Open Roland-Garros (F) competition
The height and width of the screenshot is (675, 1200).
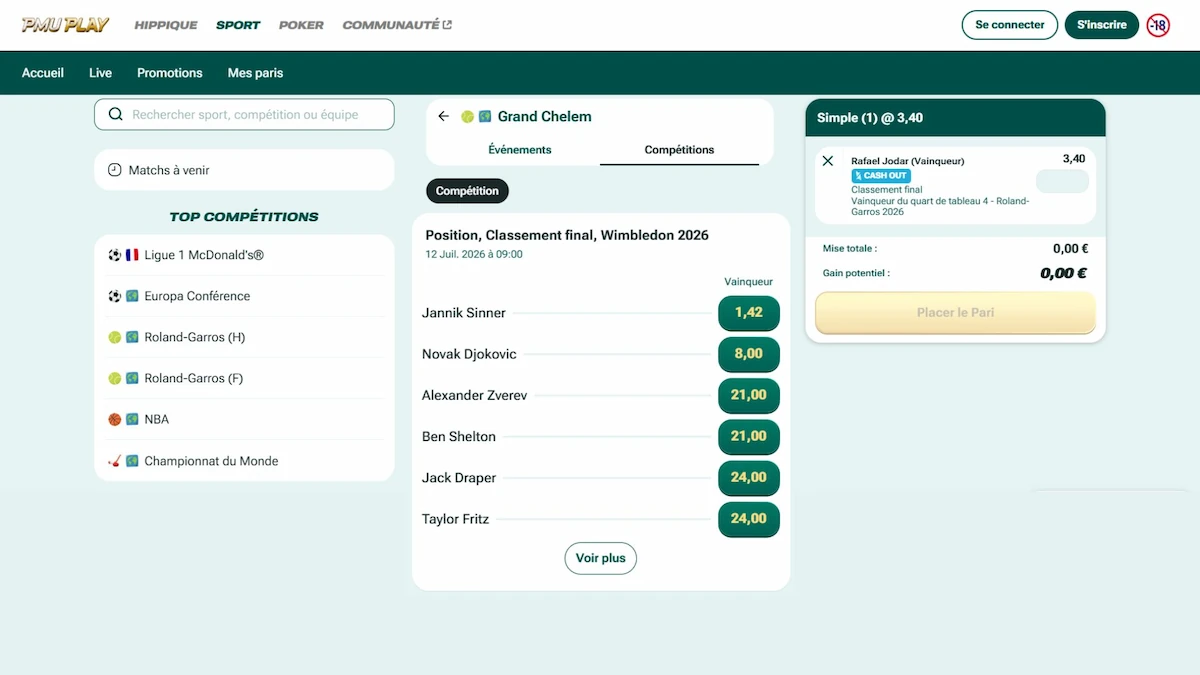244,378
